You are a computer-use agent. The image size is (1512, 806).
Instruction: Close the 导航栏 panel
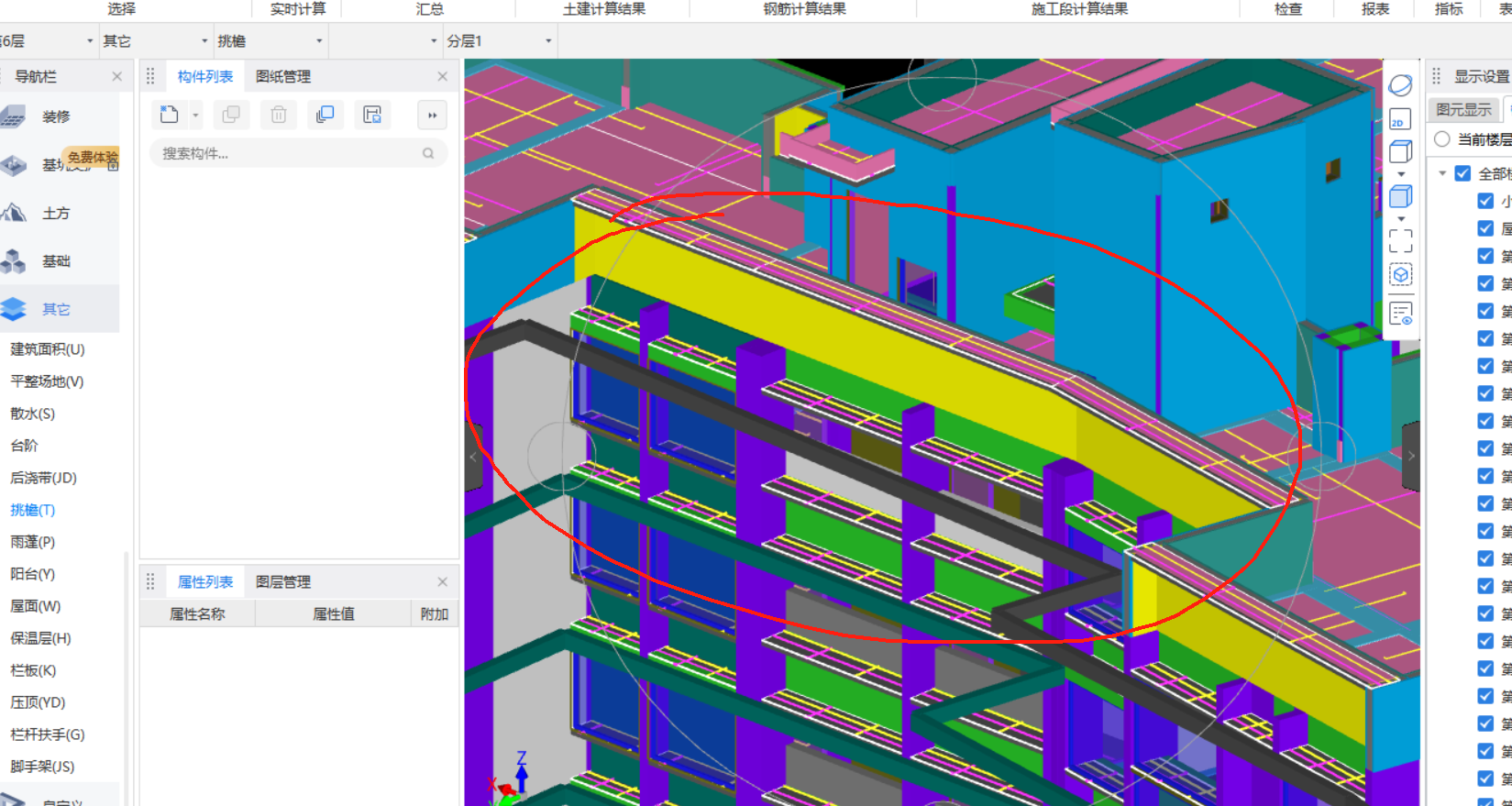pyautogui.click(x=116, y=76)
